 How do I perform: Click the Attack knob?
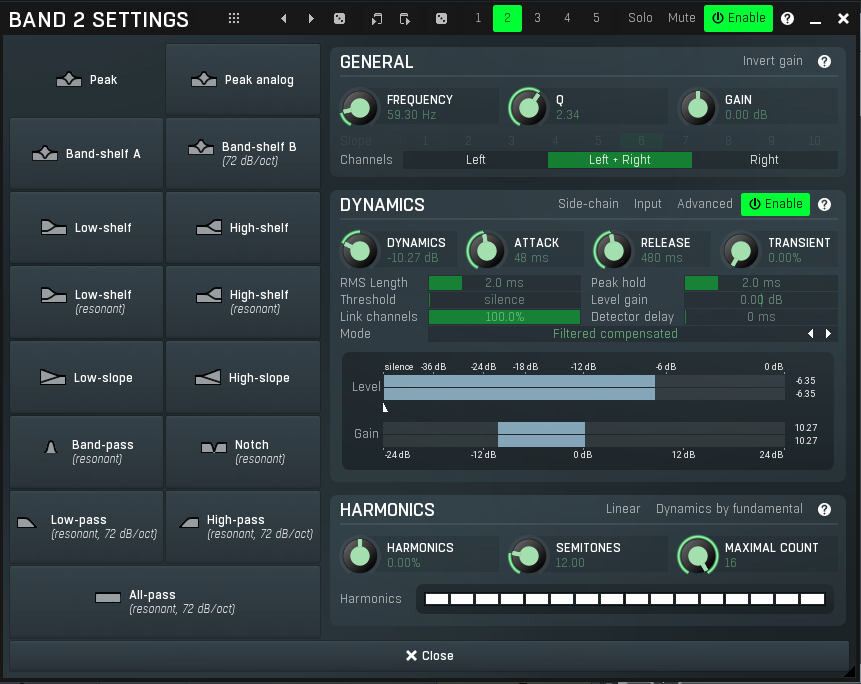click(x=486, y=250)
